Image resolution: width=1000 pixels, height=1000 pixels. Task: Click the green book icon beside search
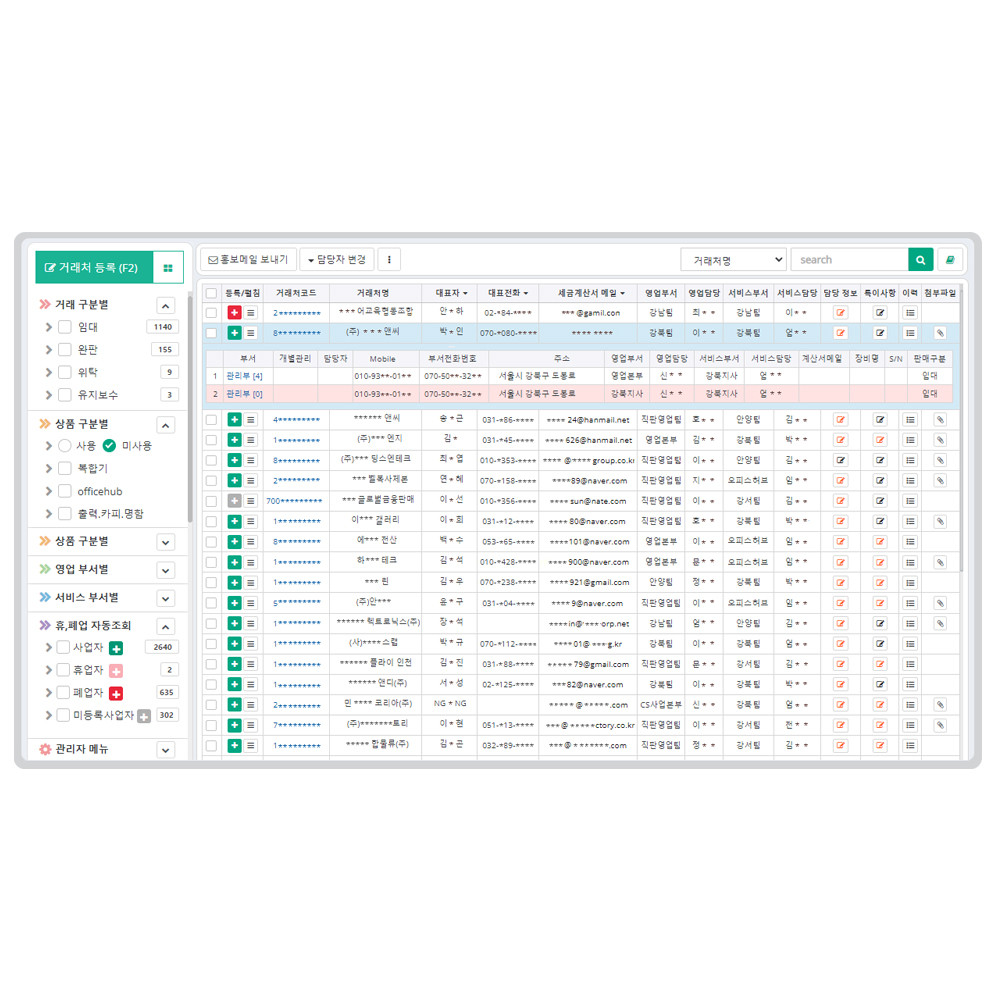(950, 260)
